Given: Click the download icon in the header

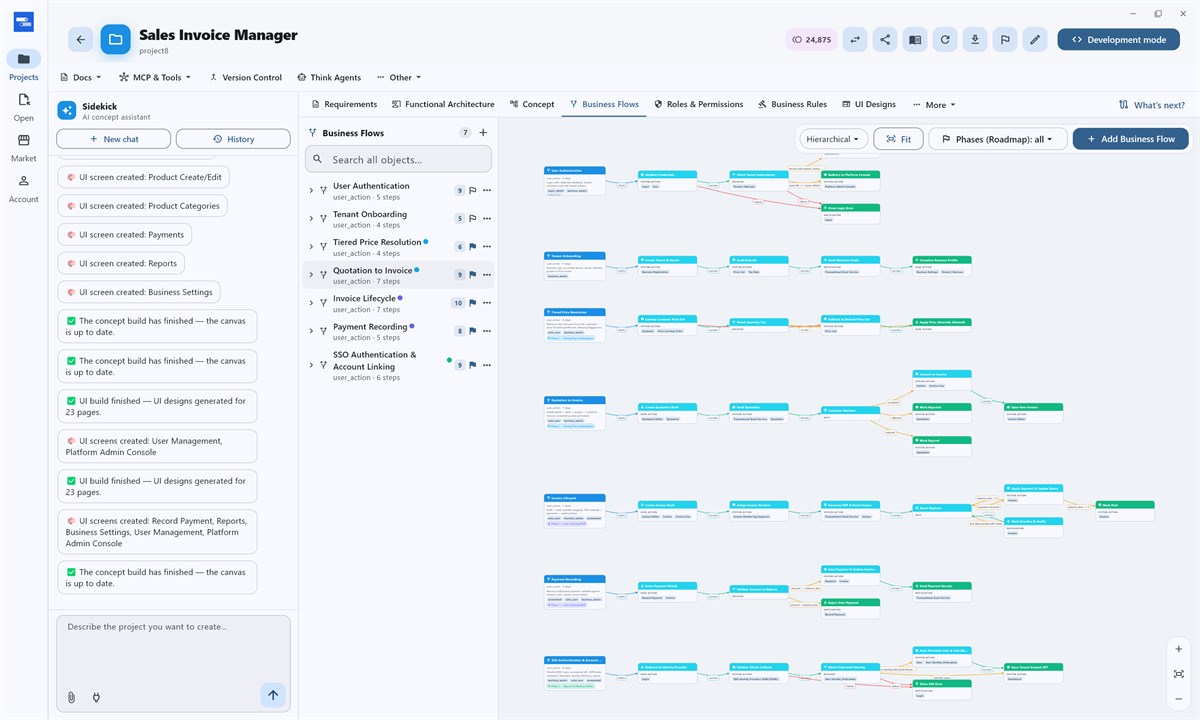Looking at the screenshot, I should click(x=975, y=40).
